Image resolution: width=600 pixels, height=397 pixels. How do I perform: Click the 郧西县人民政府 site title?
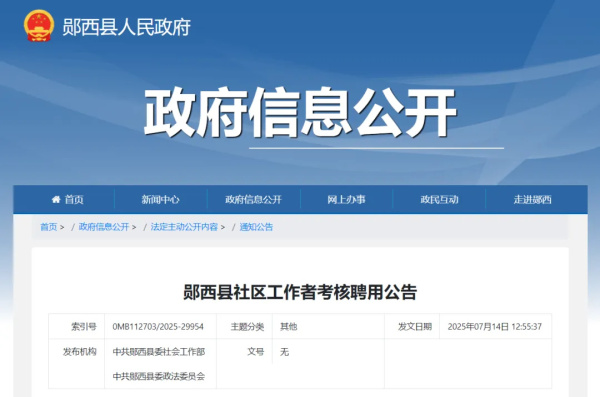(127, 27)
